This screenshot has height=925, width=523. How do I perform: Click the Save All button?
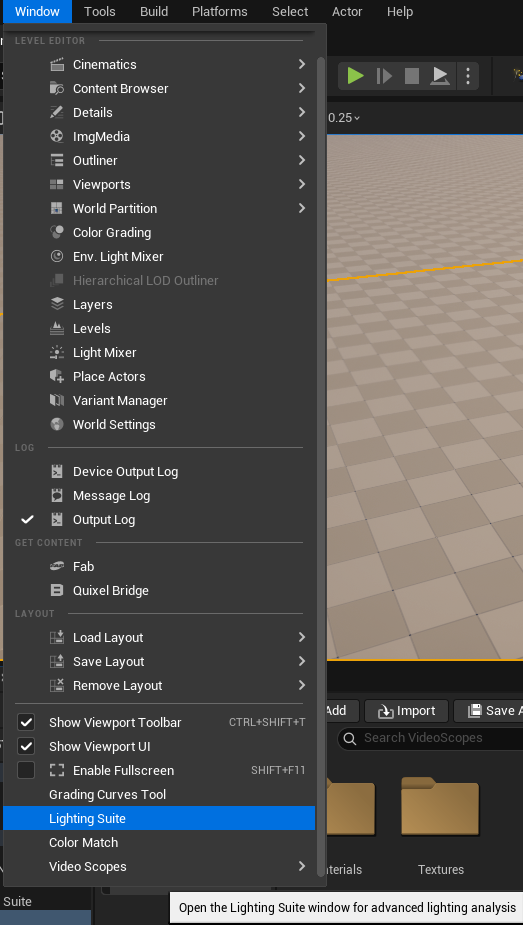489,711
